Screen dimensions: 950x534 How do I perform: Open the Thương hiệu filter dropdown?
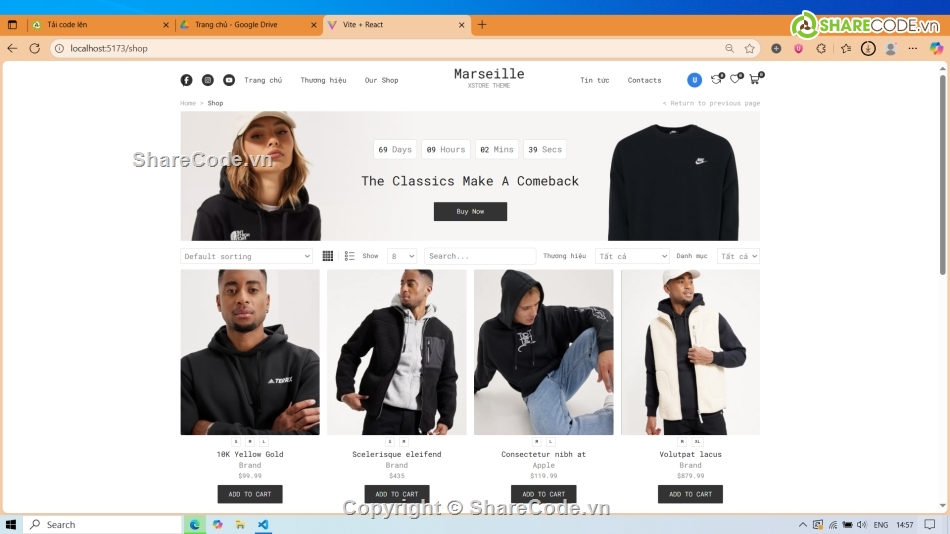632,256
